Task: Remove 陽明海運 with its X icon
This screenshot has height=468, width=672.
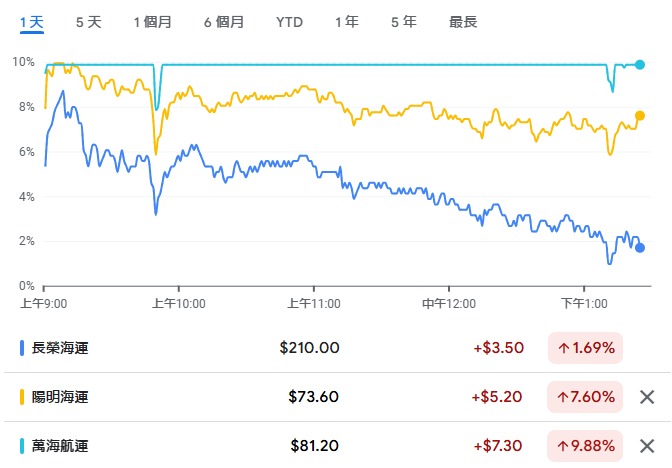Action: [647, 397]
